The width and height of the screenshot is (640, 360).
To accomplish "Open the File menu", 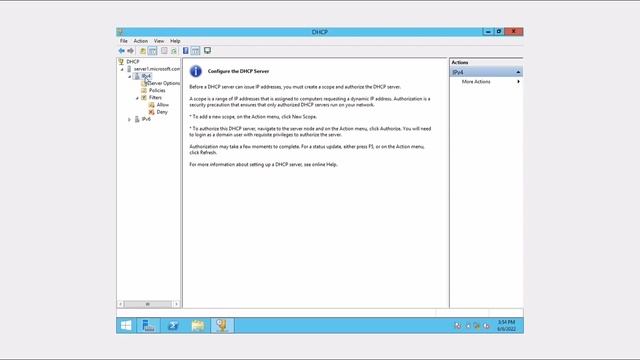I will 124,41.
